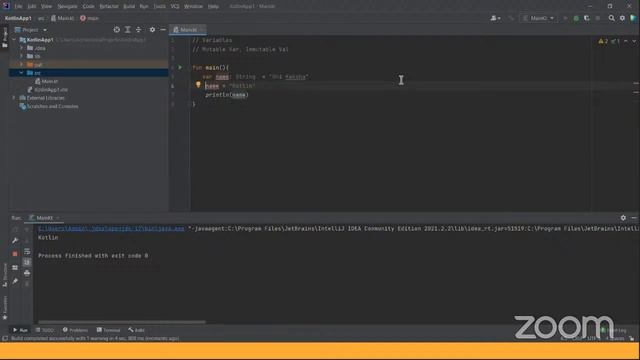Viewport: 640px width, 360px height.
Task: Click the red Stop button in Run panel
Action: pyautogui.click(x=15, y=254)
